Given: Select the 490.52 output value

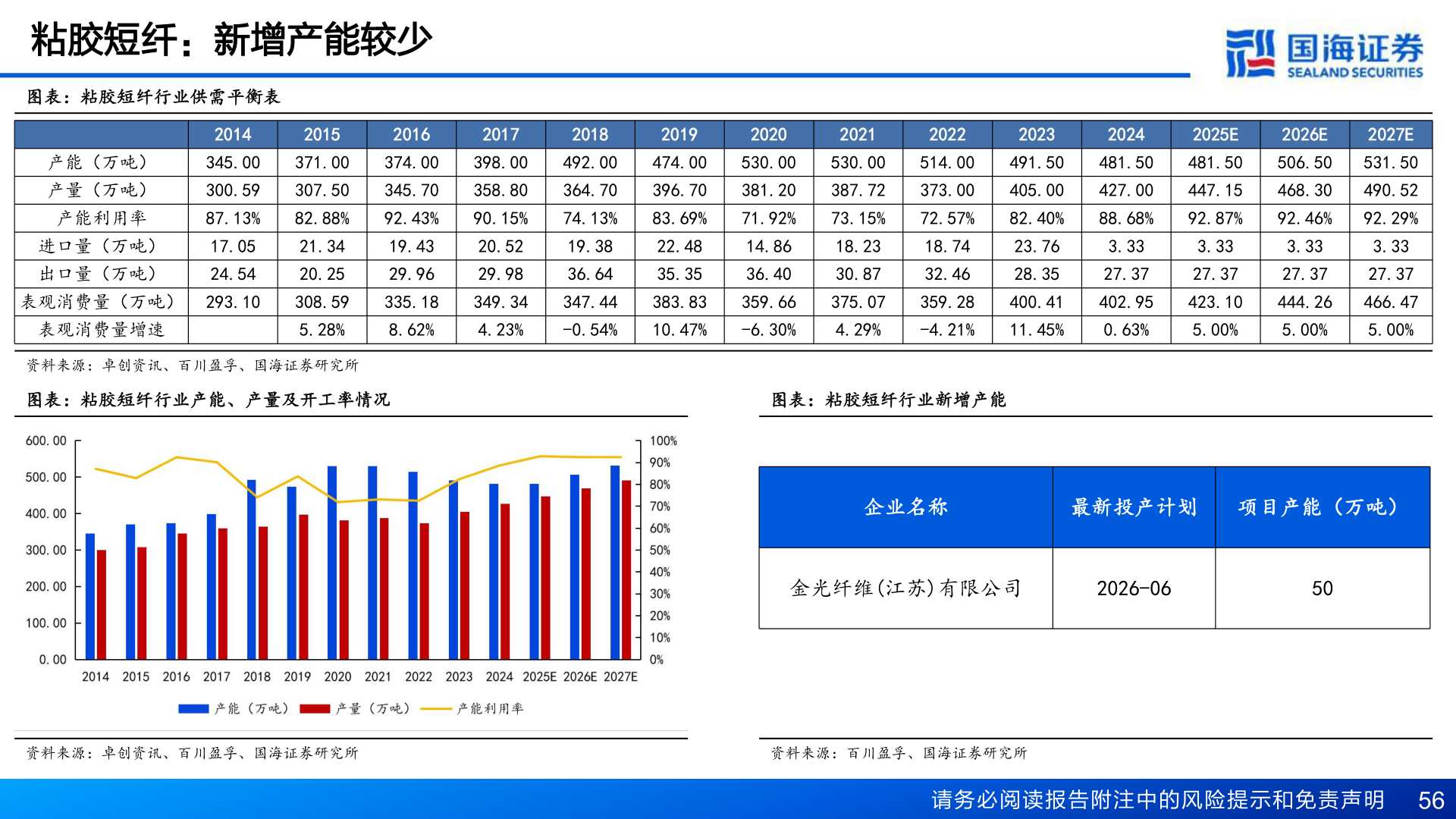Looking at the screenshot, I should coord(1391,190).
